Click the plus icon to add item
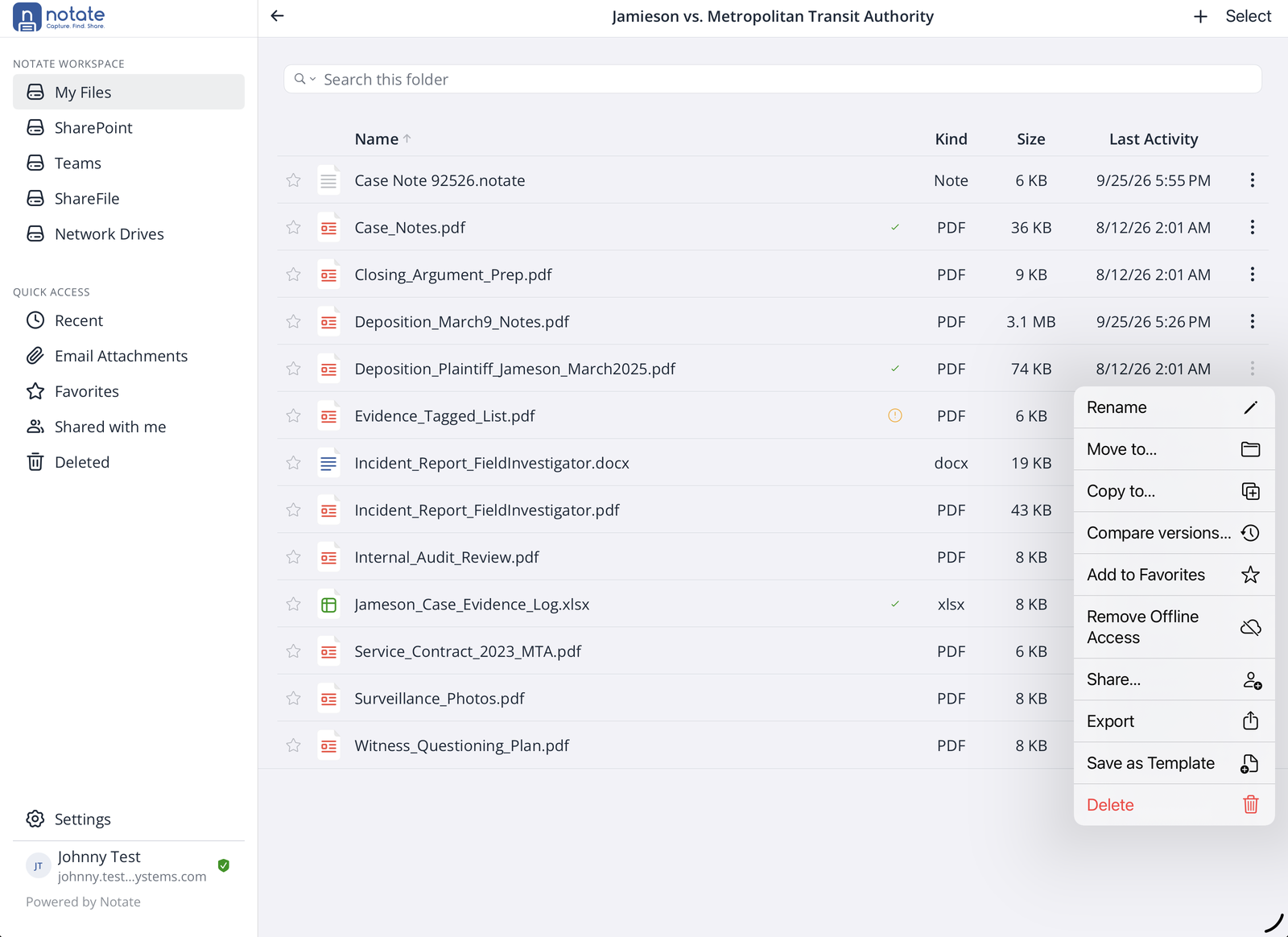 1200,16
